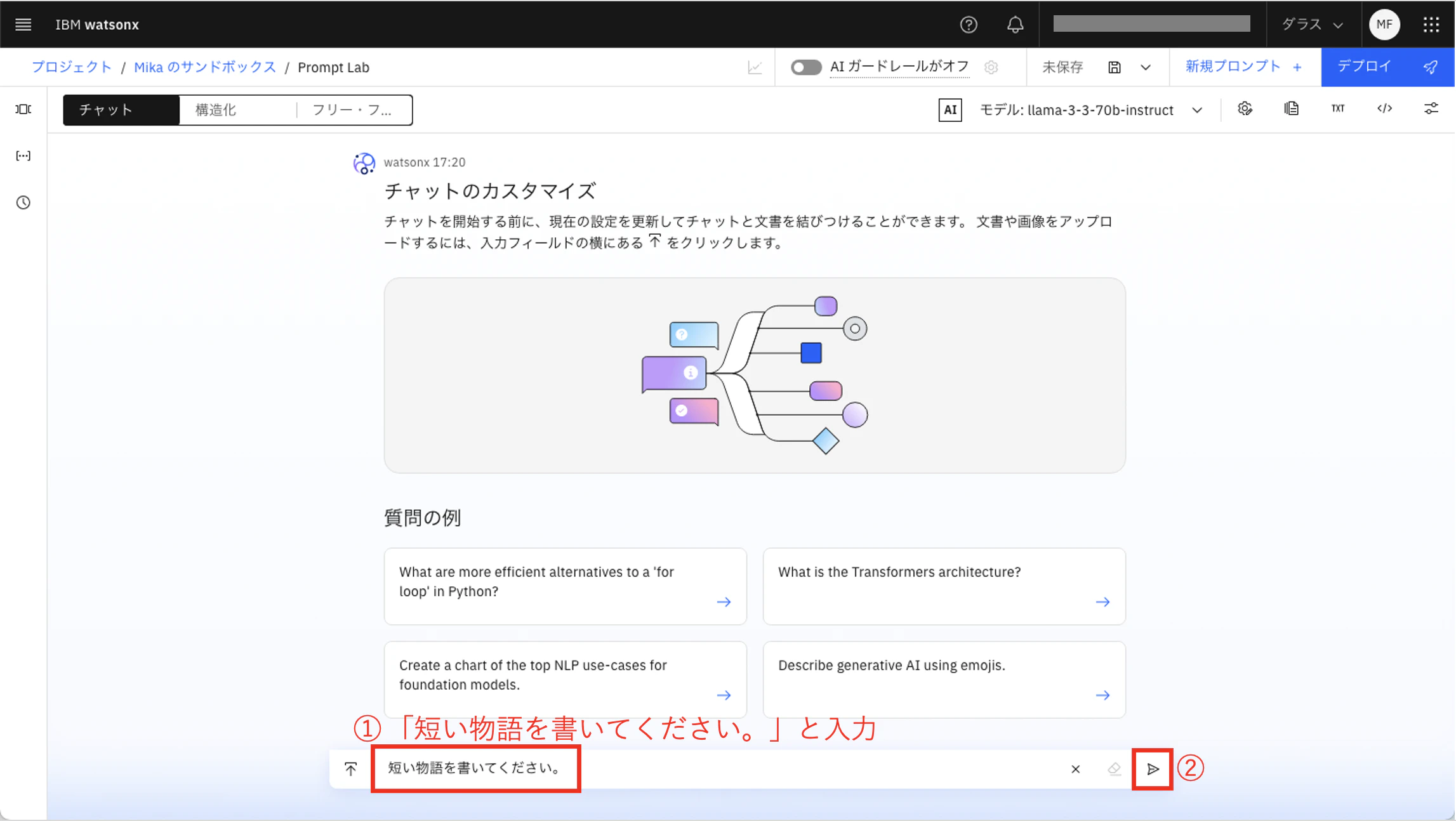Viewport: 1456px width, 821px height.
Task: Select the generative AI emojis example
Action: 944,680
